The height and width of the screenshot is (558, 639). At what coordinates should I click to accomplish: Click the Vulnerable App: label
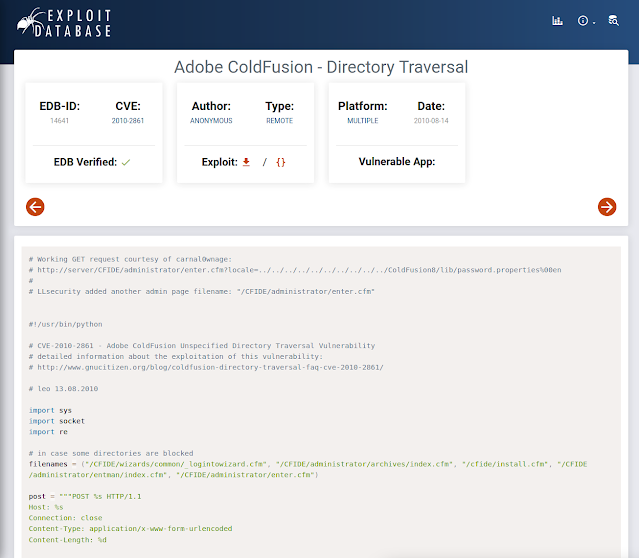[397, 162]
